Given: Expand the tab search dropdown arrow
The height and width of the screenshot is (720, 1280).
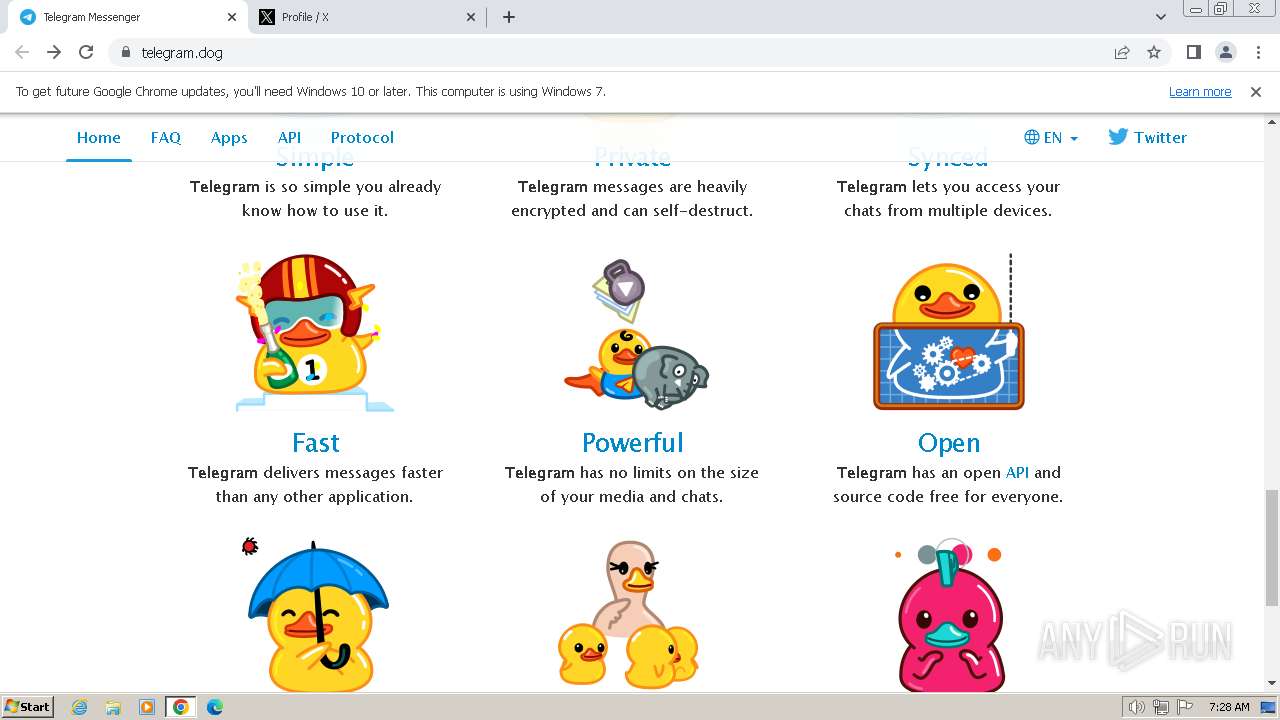Looking at the screenshot, I should tap(1160, 17).
